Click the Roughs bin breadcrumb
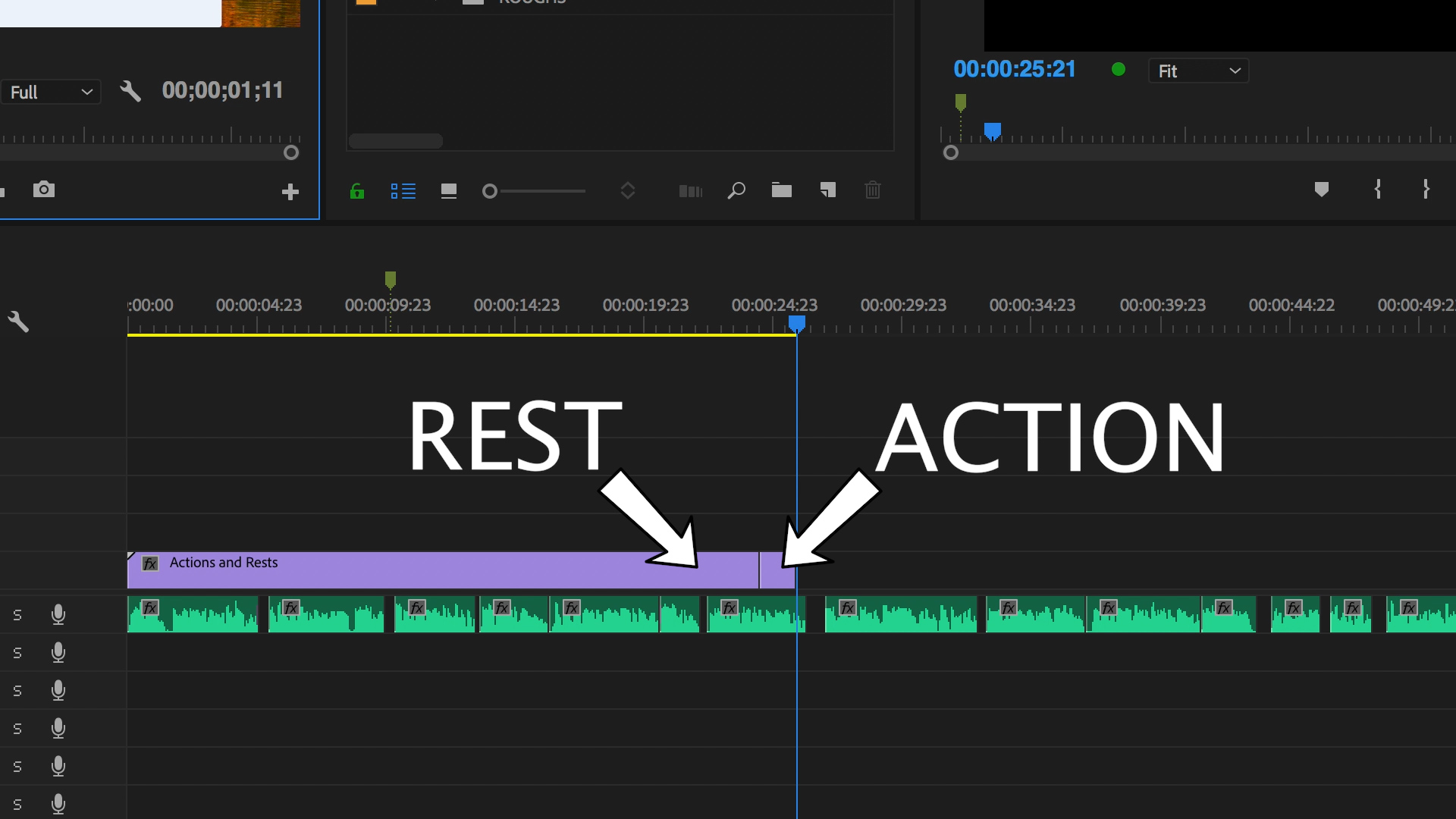The width and height of the screenshot is (1456, 819). [531, 2]
